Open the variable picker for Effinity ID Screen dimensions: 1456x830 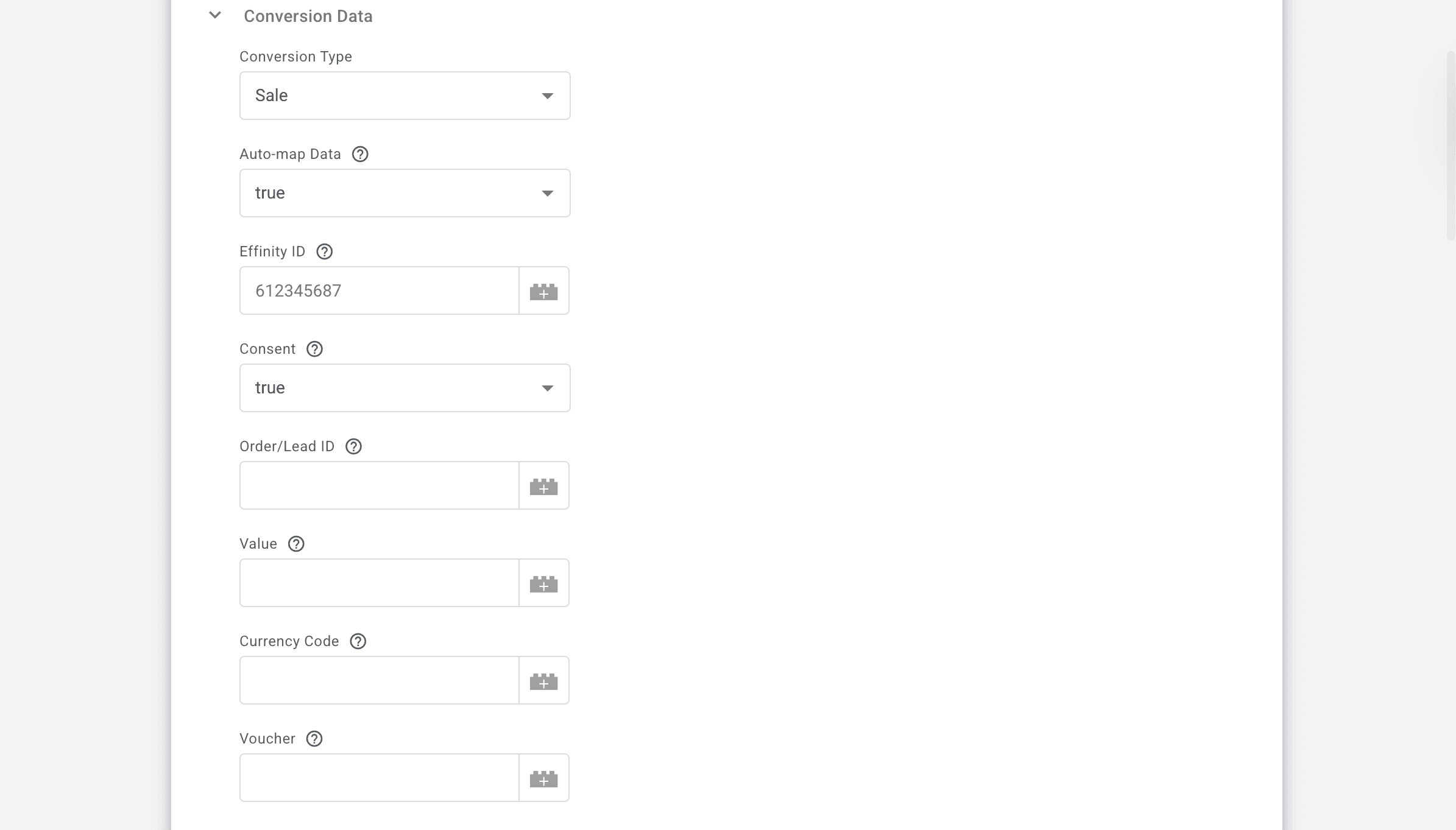point(543,290)
